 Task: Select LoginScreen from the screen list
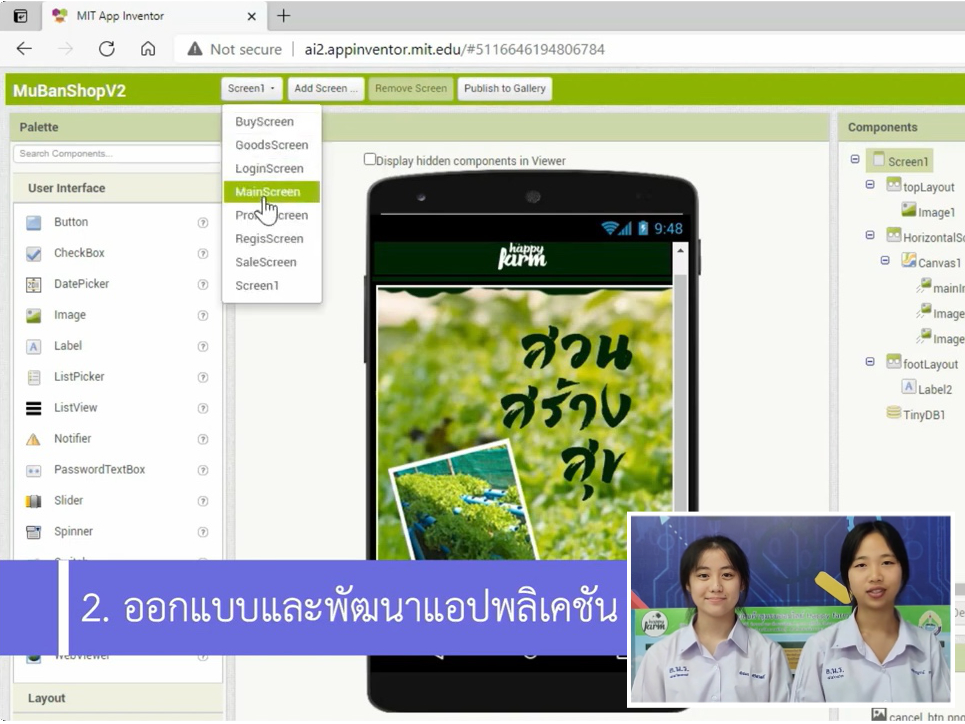click(271, 169)
